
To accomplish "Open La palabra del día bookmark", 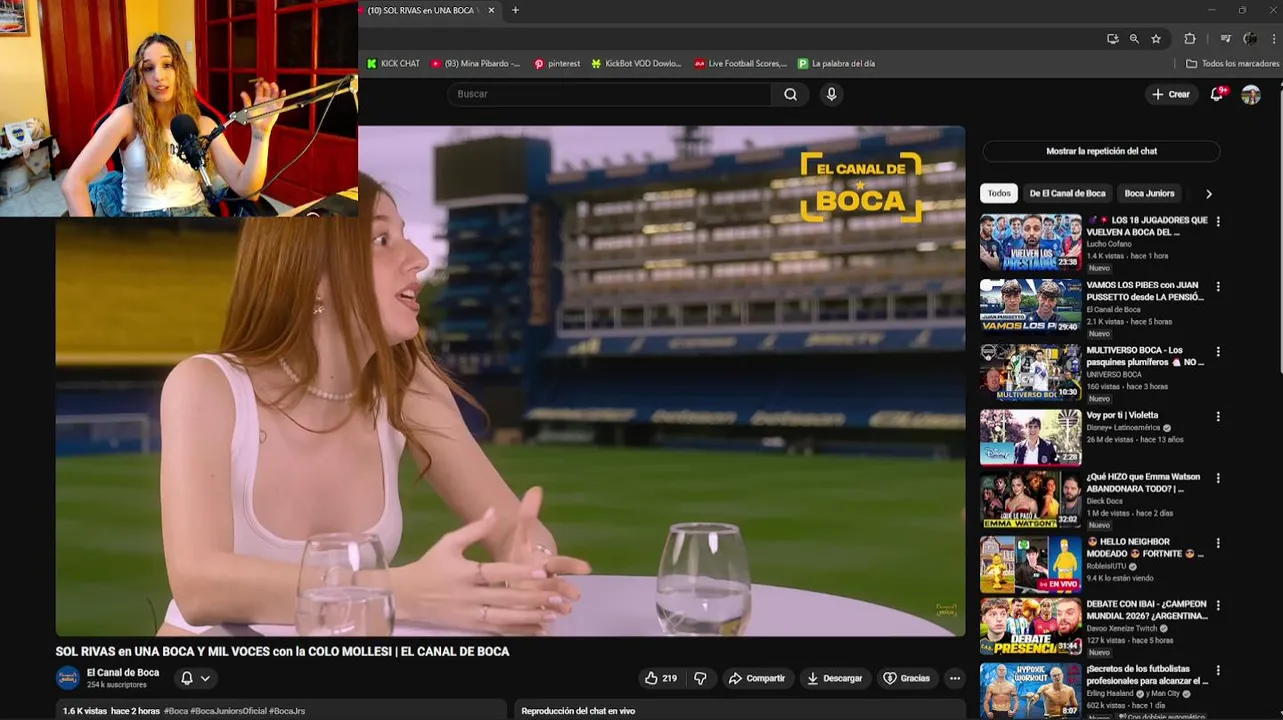I will tap(836, 63).
